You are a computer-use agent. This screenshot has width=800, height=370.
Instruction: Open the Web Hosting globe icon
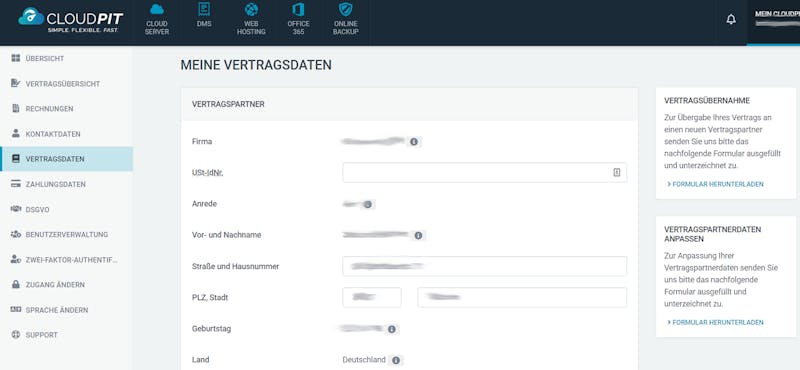[x=251, y=9]
